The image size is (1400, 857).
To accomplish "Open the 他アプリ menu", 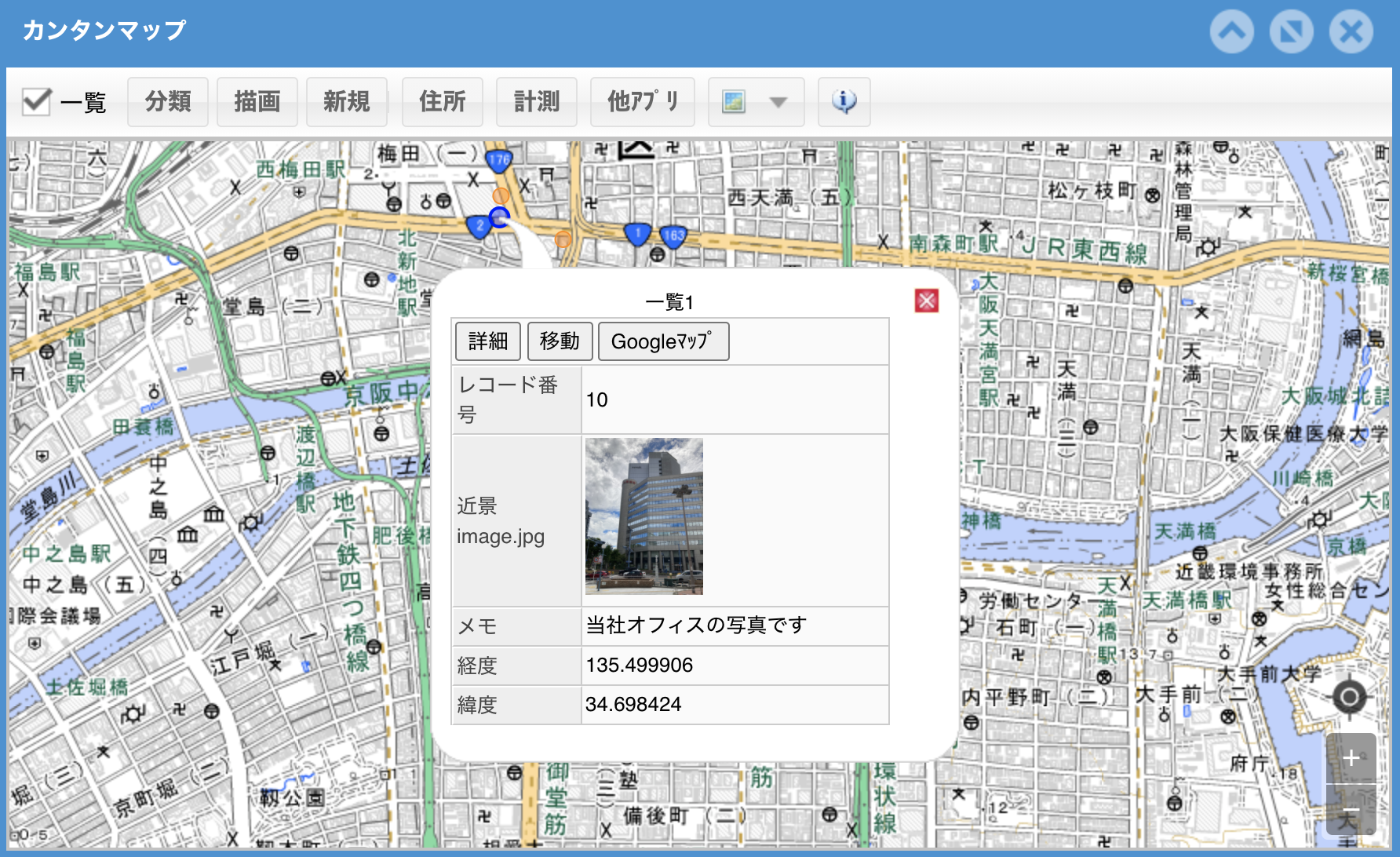I will coord(643,102).
